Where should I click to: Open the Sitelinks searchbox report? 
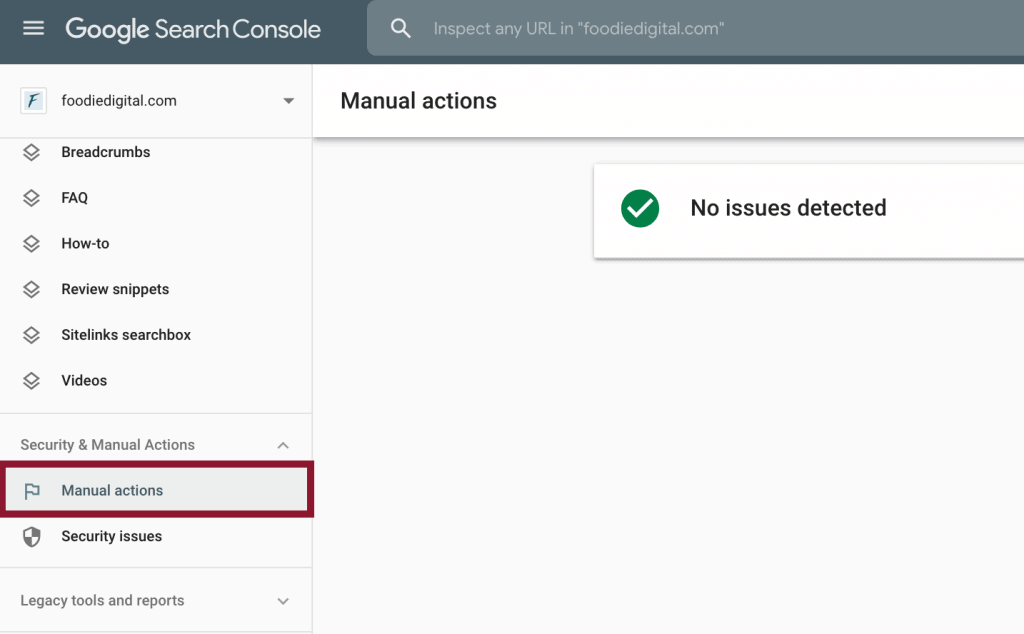[x=126, y=335]
